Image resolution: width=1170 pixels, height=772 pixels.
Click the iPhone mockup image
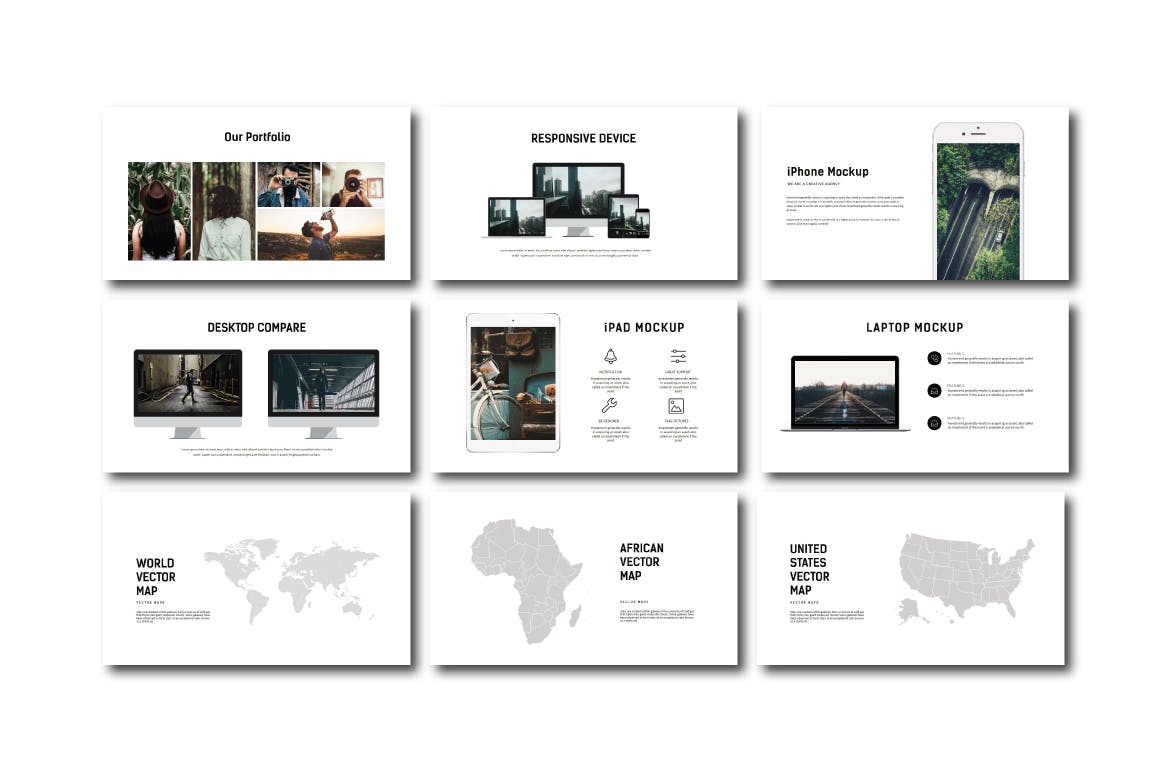click(978, 205)
